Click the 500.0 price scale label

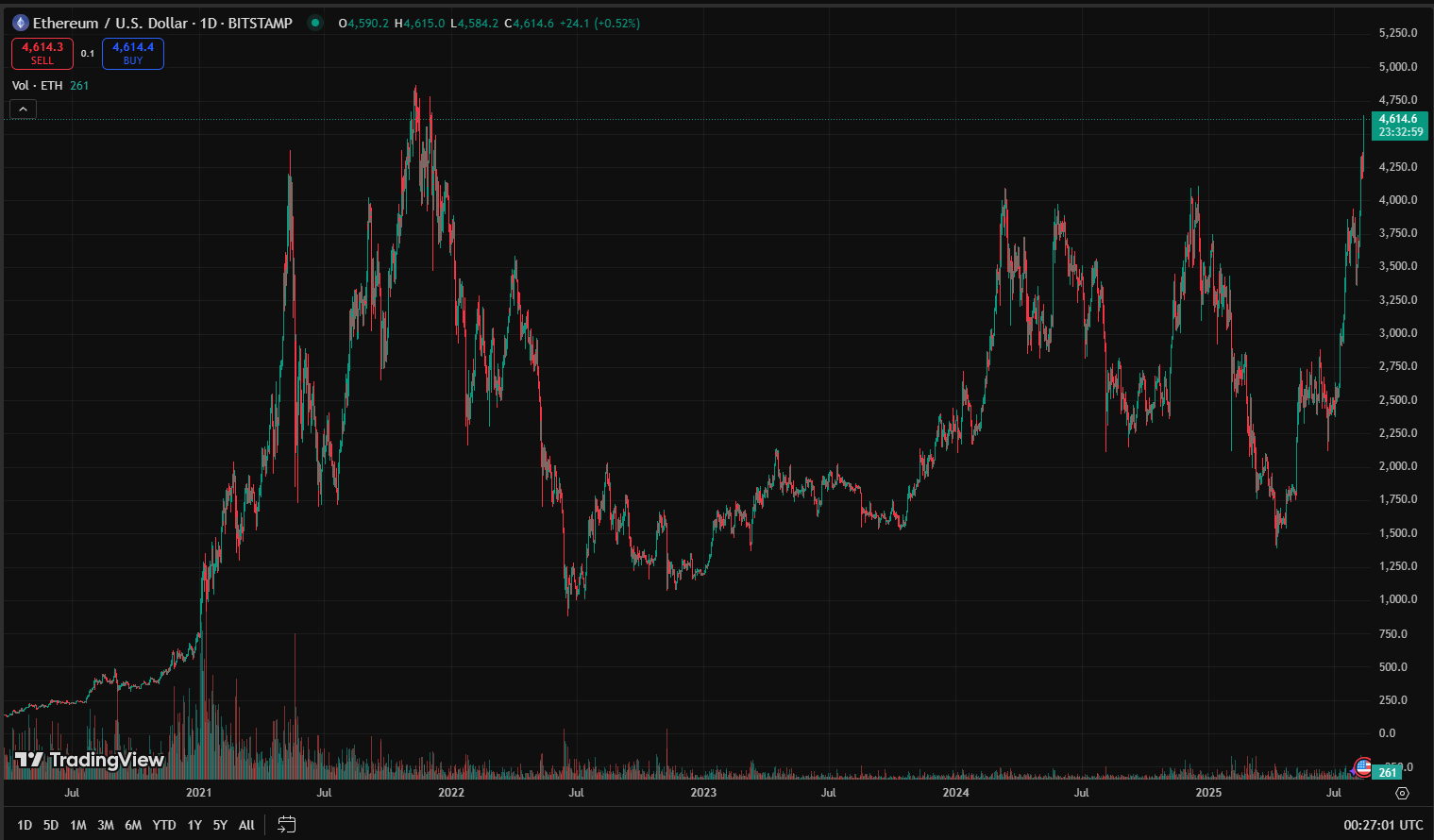click(x=1393, y=667)
